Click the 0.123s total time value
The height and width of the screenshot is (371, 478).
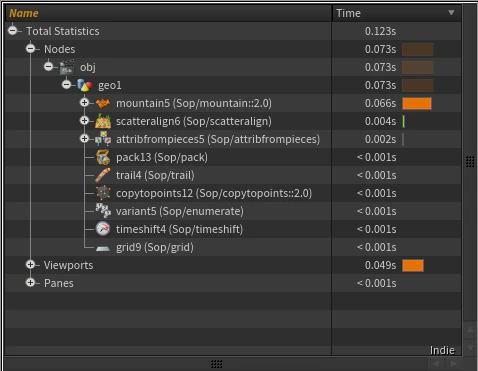380,31
